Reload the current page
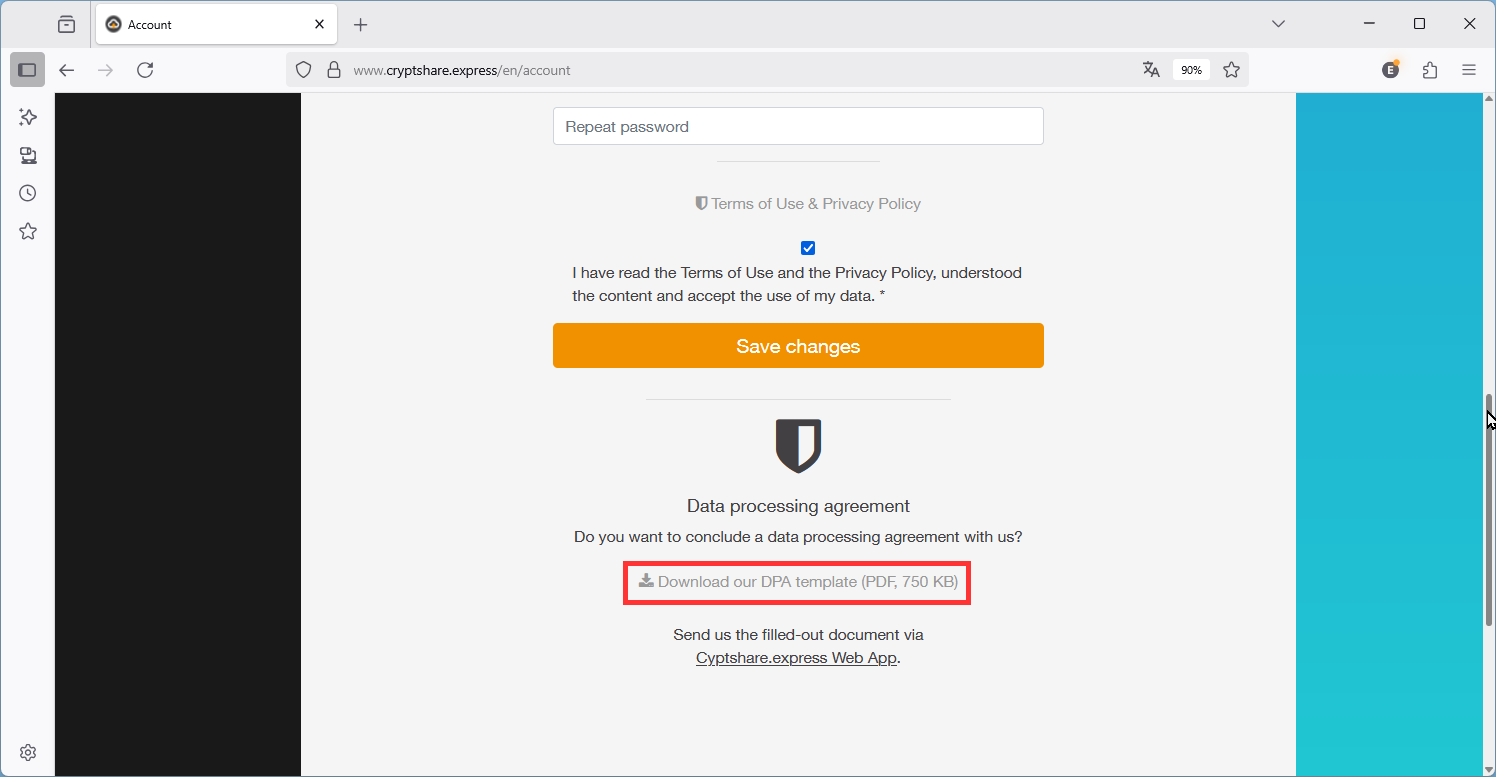Screen dimensions: 1496x777 pyautogui.click(x=145, y=70)
